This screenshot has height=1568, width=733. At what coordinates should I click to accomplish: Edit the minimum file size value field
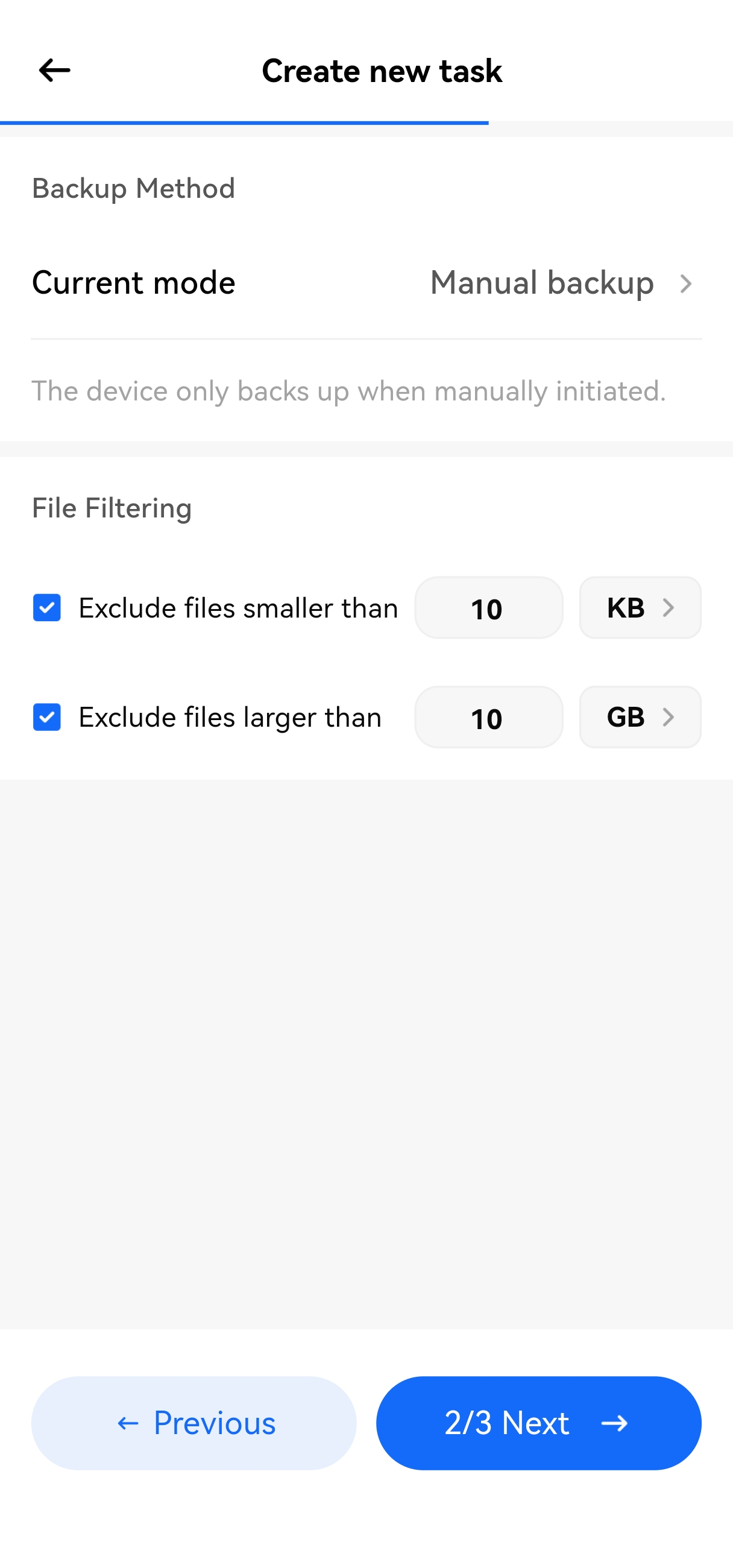pos(488,607)
